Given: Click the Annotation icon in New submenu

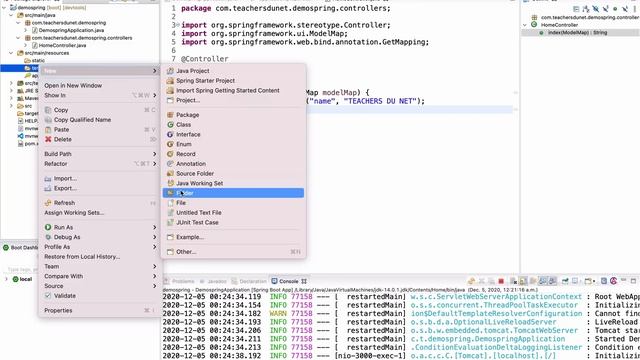Looking at the screenshot, I should pos(170,164).
